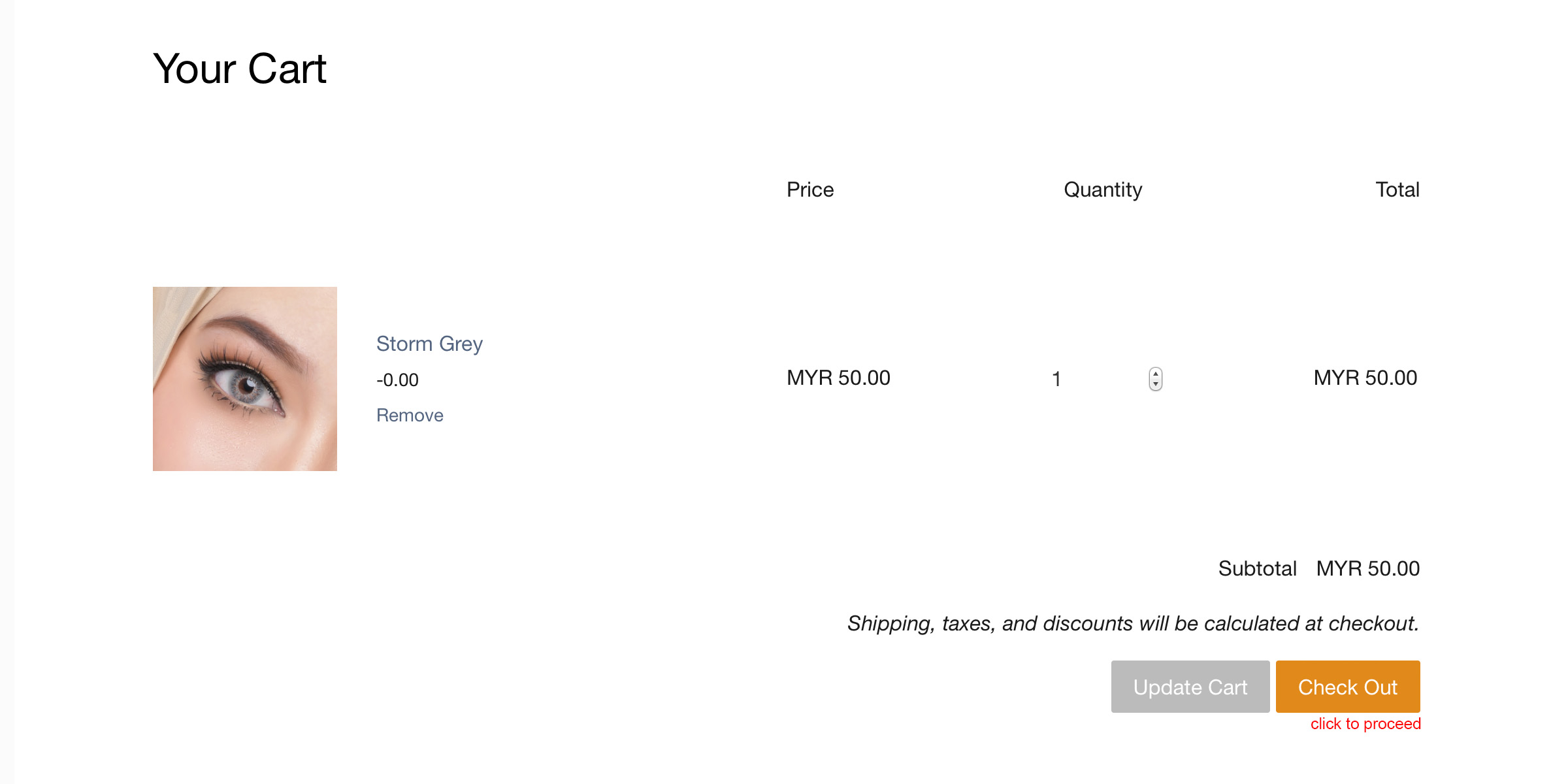The image size is (1568, 784).
Task: Click the Total column header
Action: [1397, 189]
